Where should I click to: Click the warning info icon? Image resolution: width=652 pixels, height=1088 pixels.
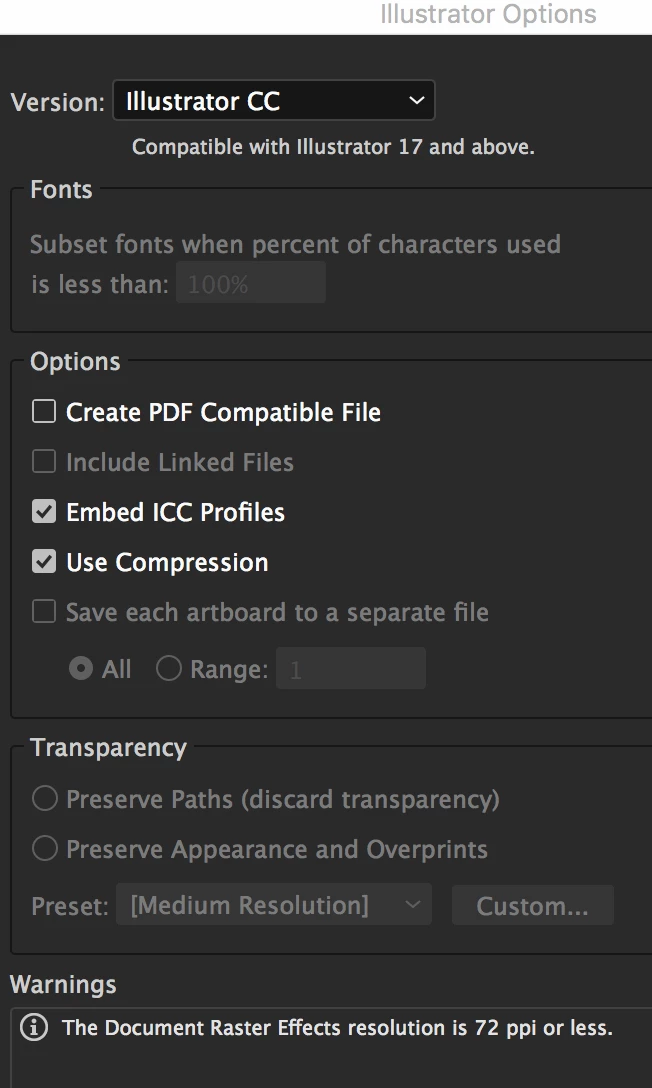pos(34,1027)
